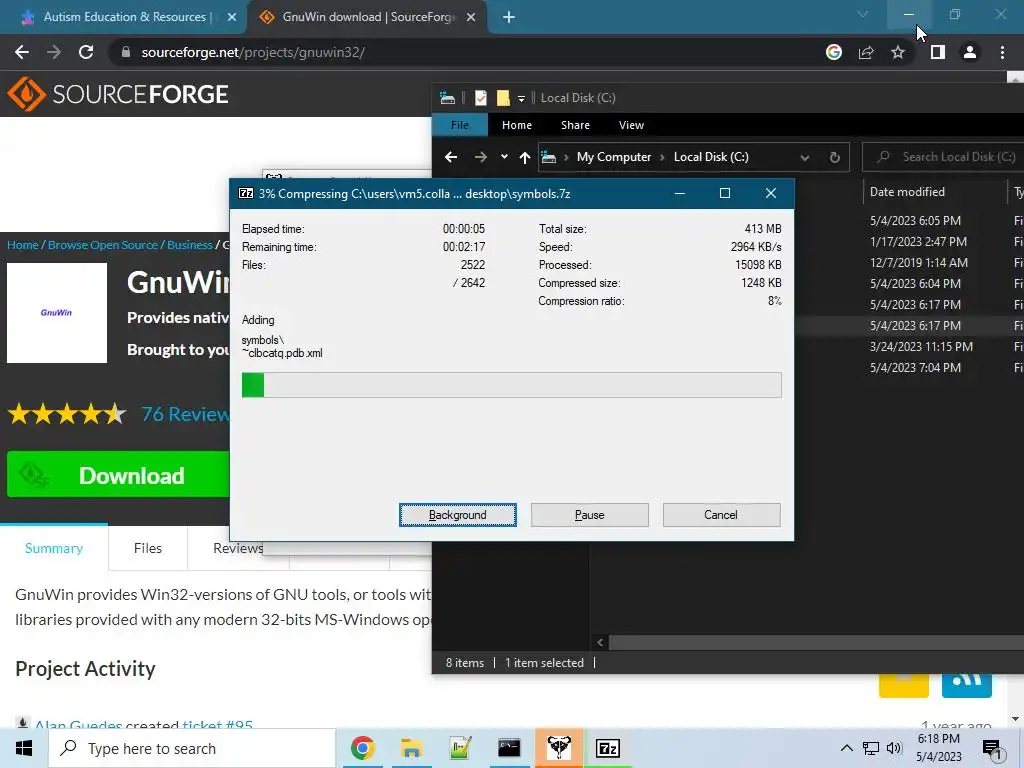This screenshot has width=1024, height=768.
Task: Click the Search Local Disk (C:) field
Action: 944,157
